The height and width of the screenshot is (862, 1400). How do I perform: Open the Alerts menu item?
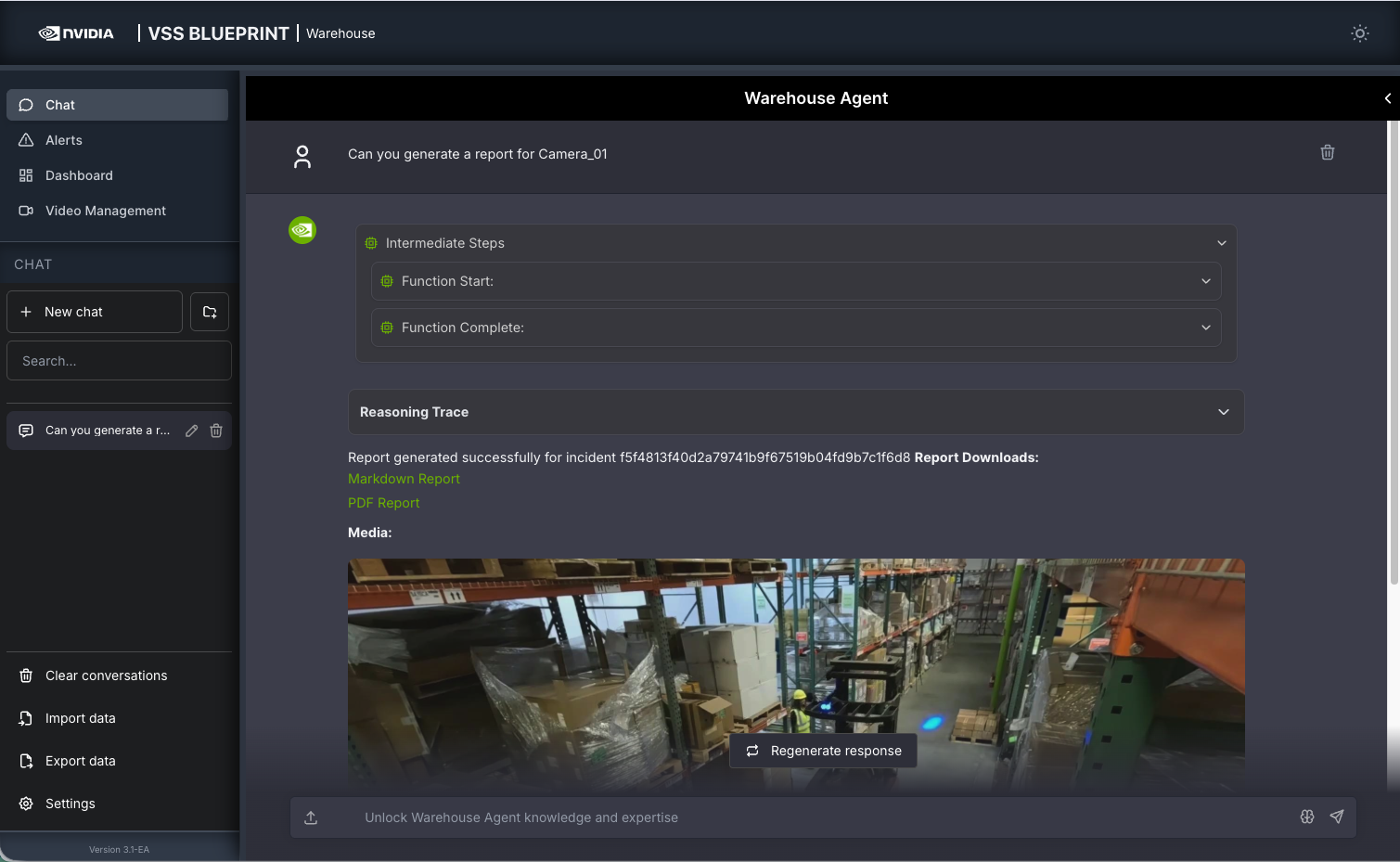(64, 140)
